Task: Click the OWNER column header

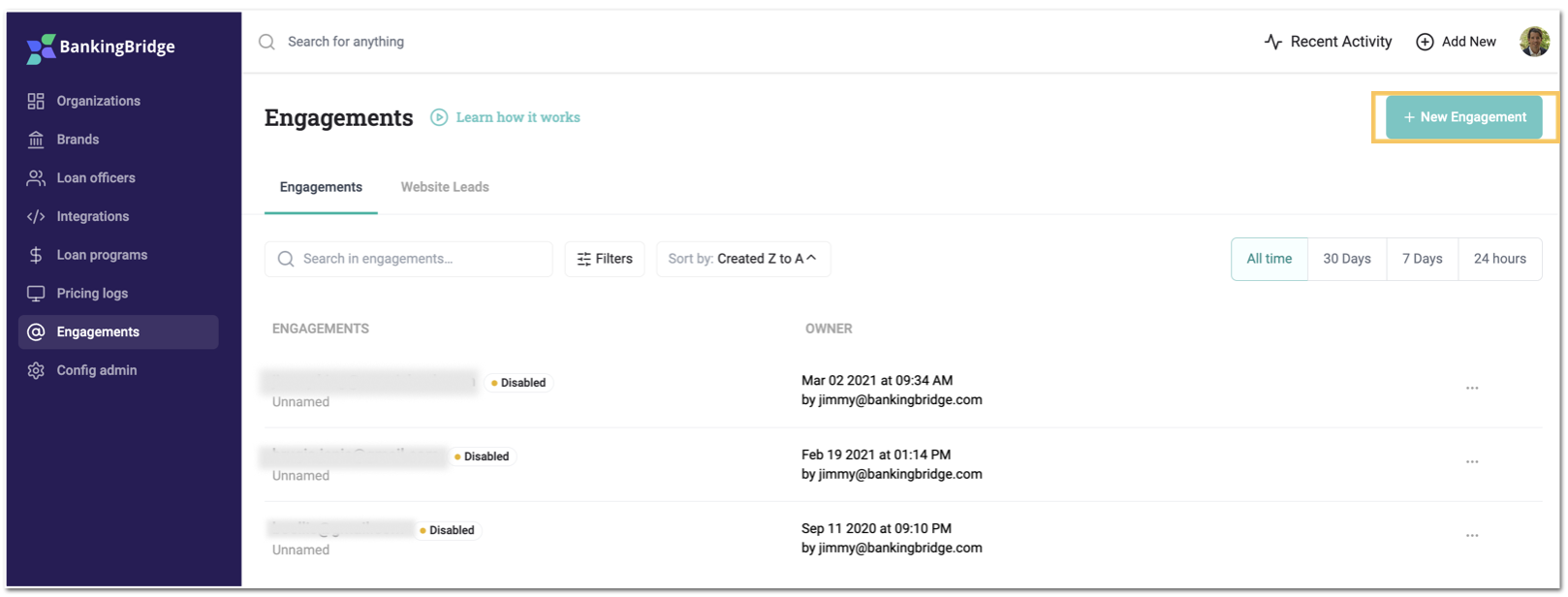Action: [x=829, y=329]
